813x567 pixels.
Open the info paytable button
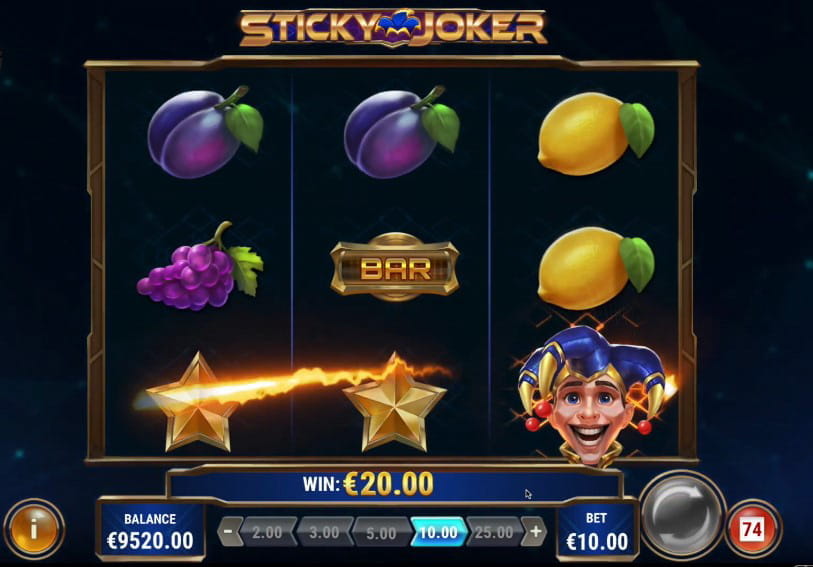[34, 529]
